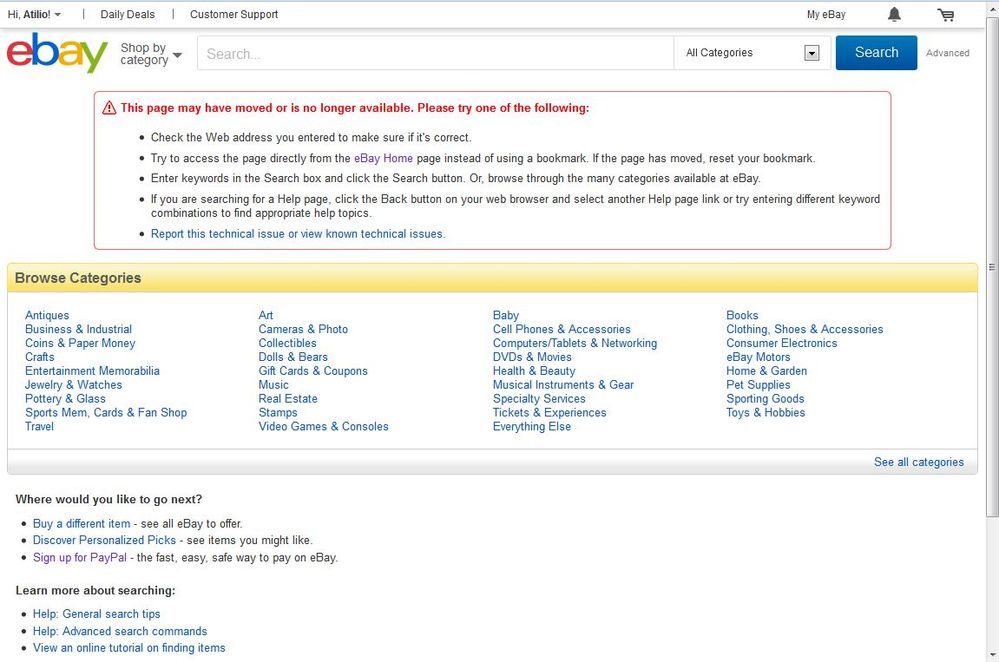Open Consumer Electronics category
999x662 pixels.
click(782, 343)
